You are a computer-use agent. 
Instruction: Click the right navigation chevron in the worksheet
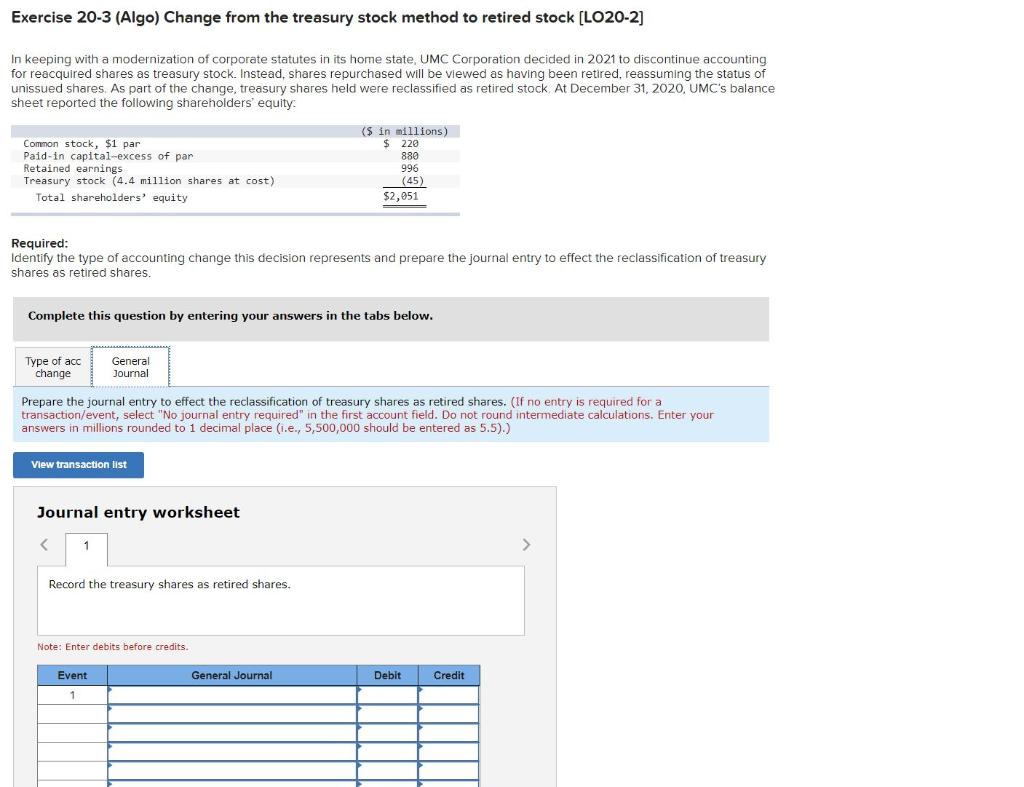click(527, 545)
